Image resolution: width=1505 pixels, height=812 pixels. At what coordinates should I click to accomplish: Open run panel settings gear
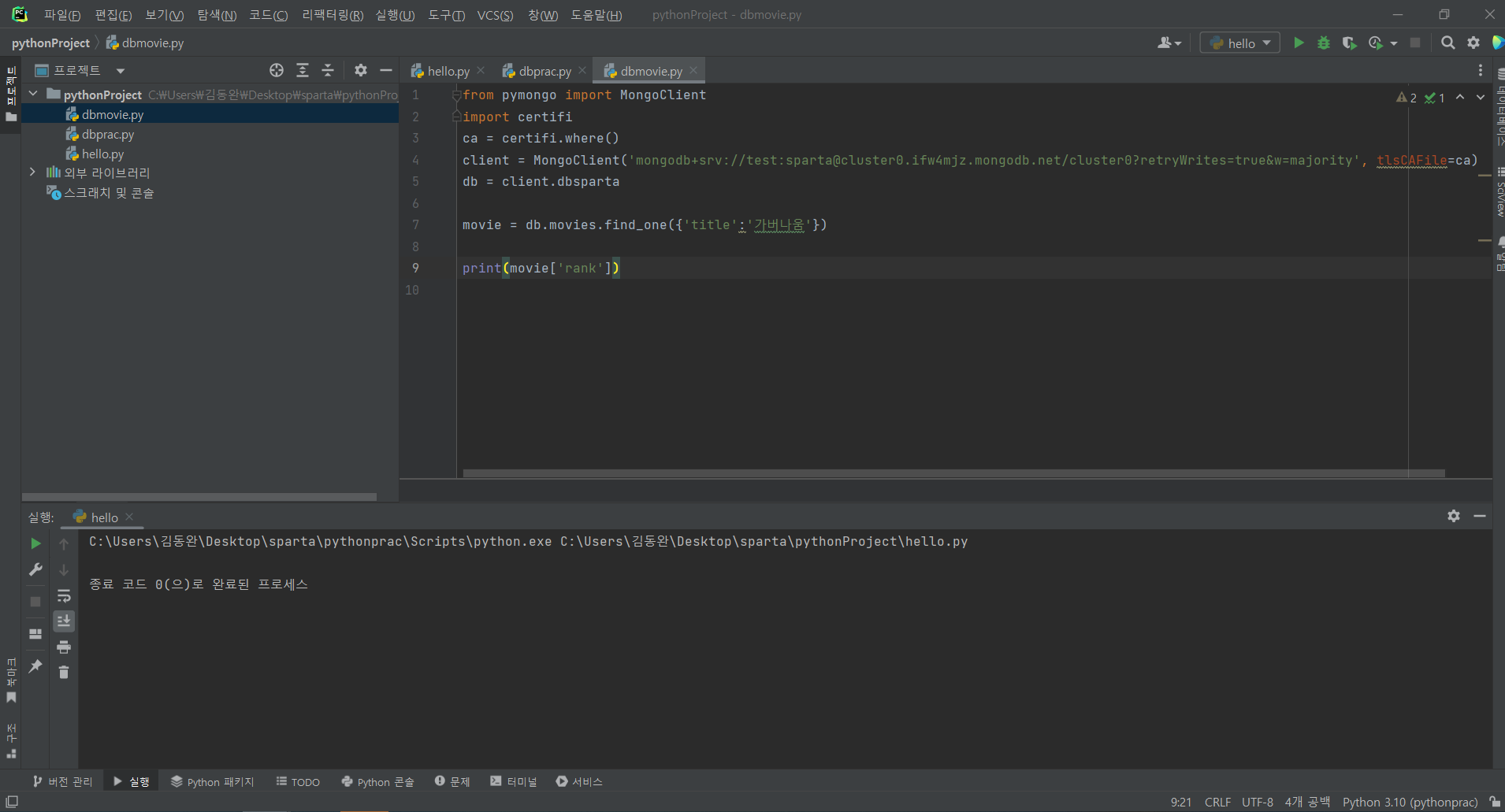[1454, 516]
